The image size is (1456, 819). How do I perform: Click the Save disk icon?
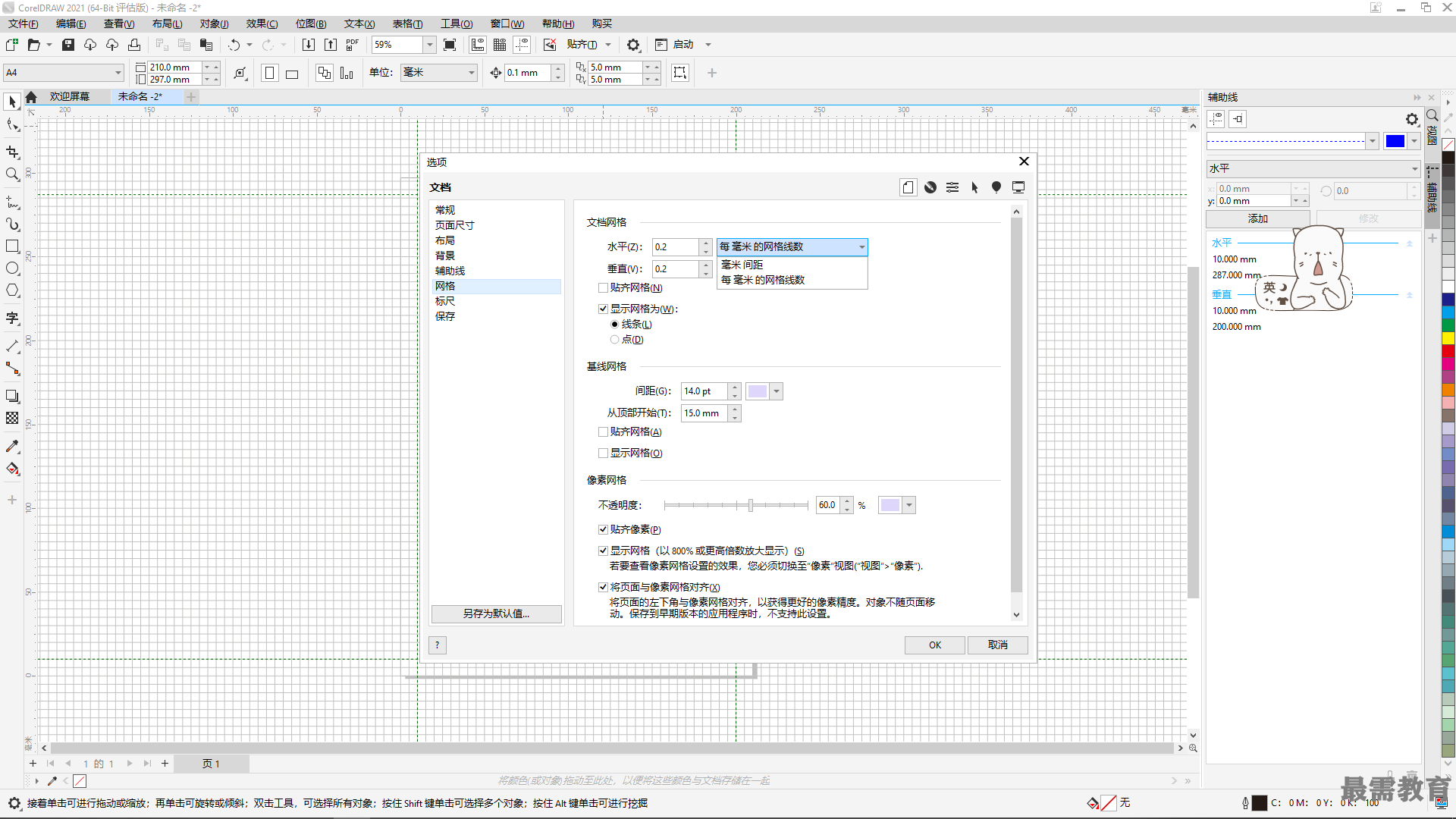[x=68, y=45]
